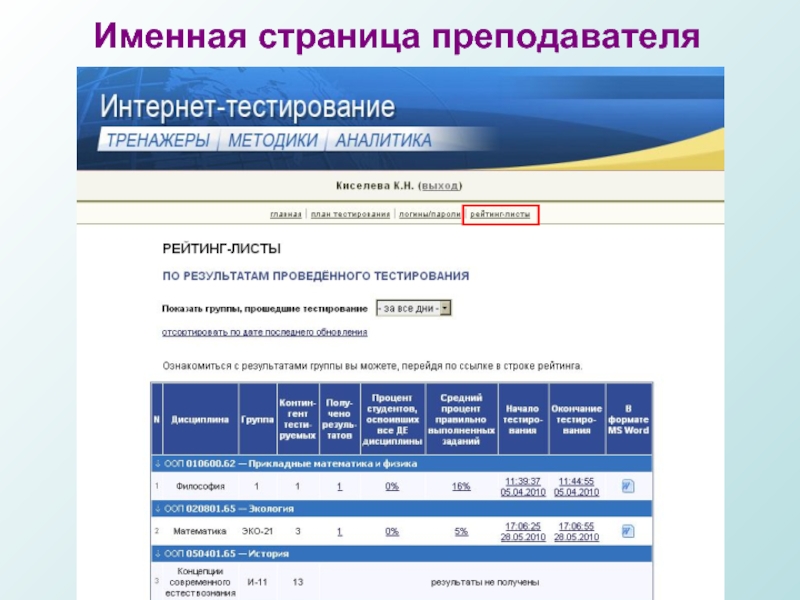
Task: Click the 'Интернет-тестирование' banner title
Action: (247, 107)
